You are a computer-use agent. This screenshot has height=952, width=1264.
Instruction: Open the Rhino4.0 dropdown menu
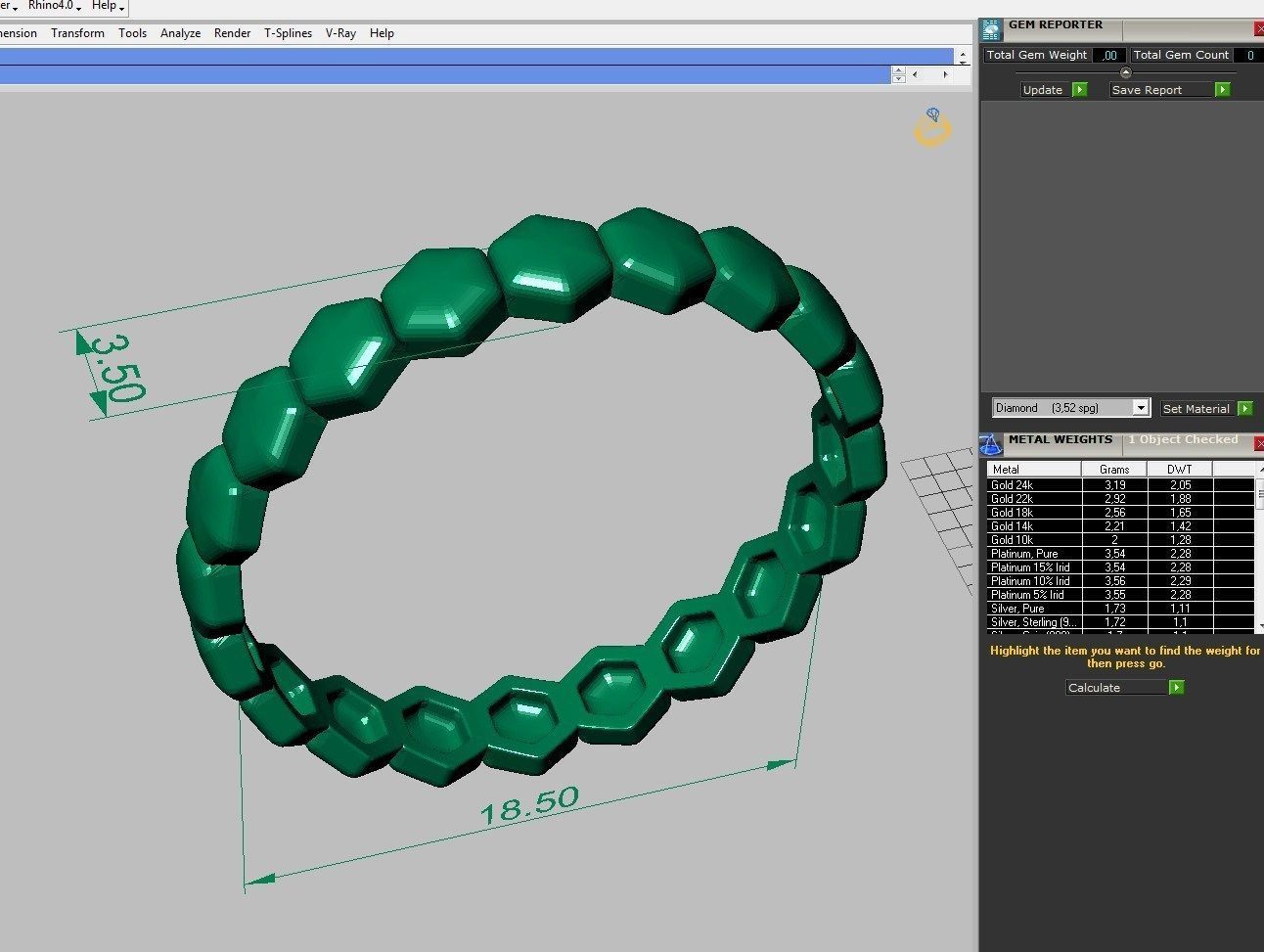[x=55, y=6]
